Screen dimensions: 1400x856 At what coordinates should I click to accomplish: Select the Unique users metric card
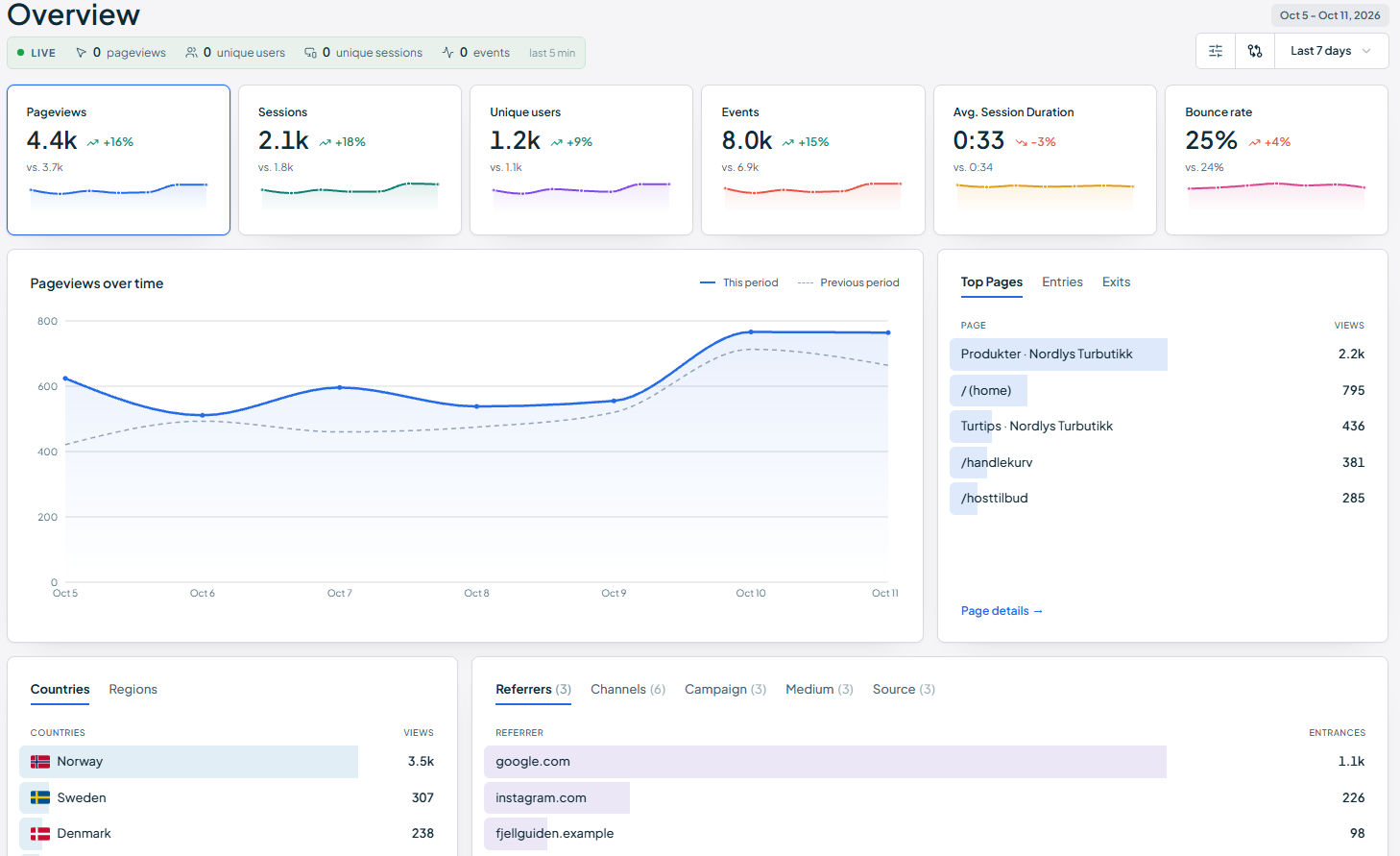tap(581, 159)
